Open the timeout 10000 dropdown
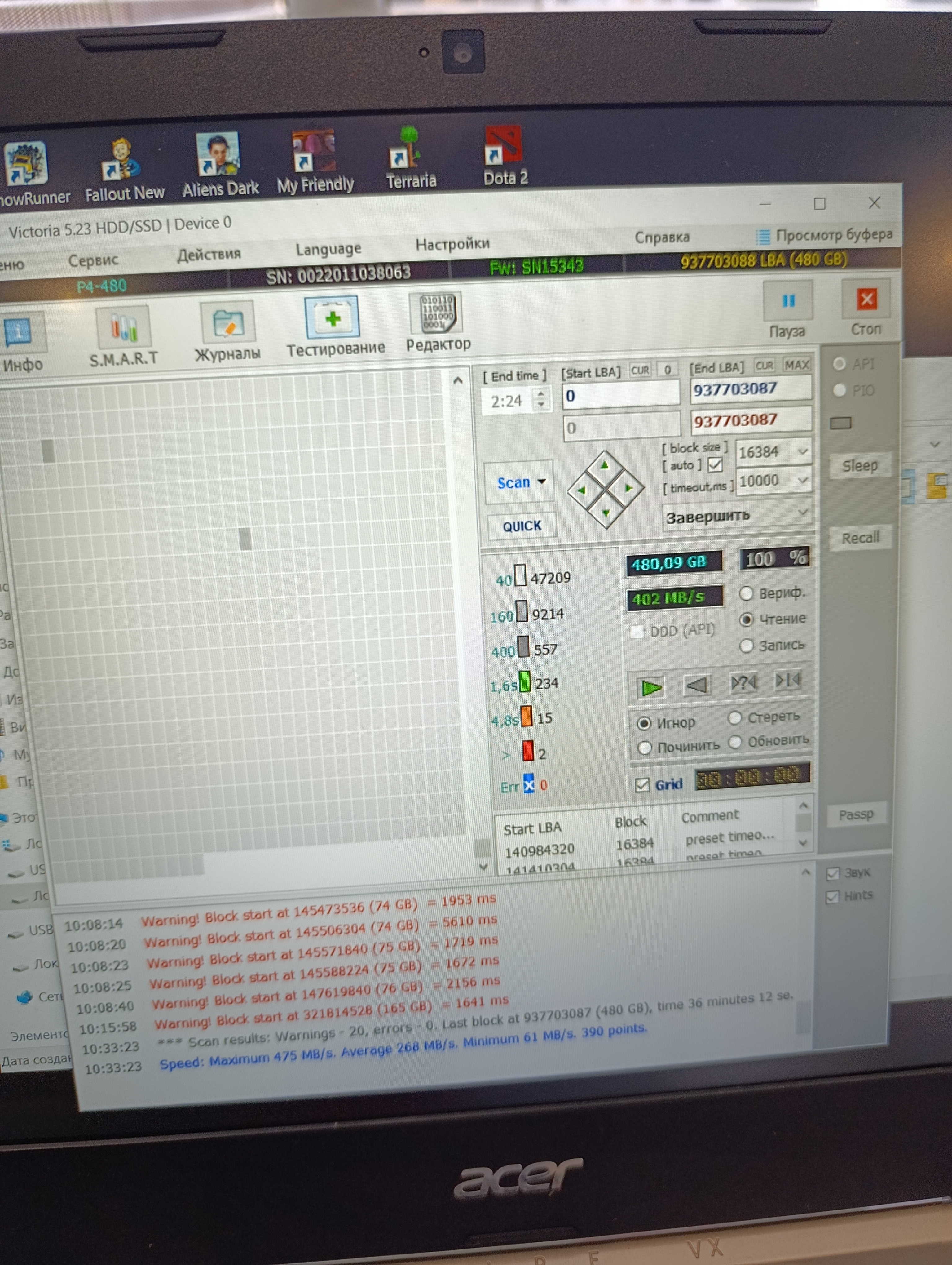The height and width of the screenshot is (1265, 952). (802, 480)
